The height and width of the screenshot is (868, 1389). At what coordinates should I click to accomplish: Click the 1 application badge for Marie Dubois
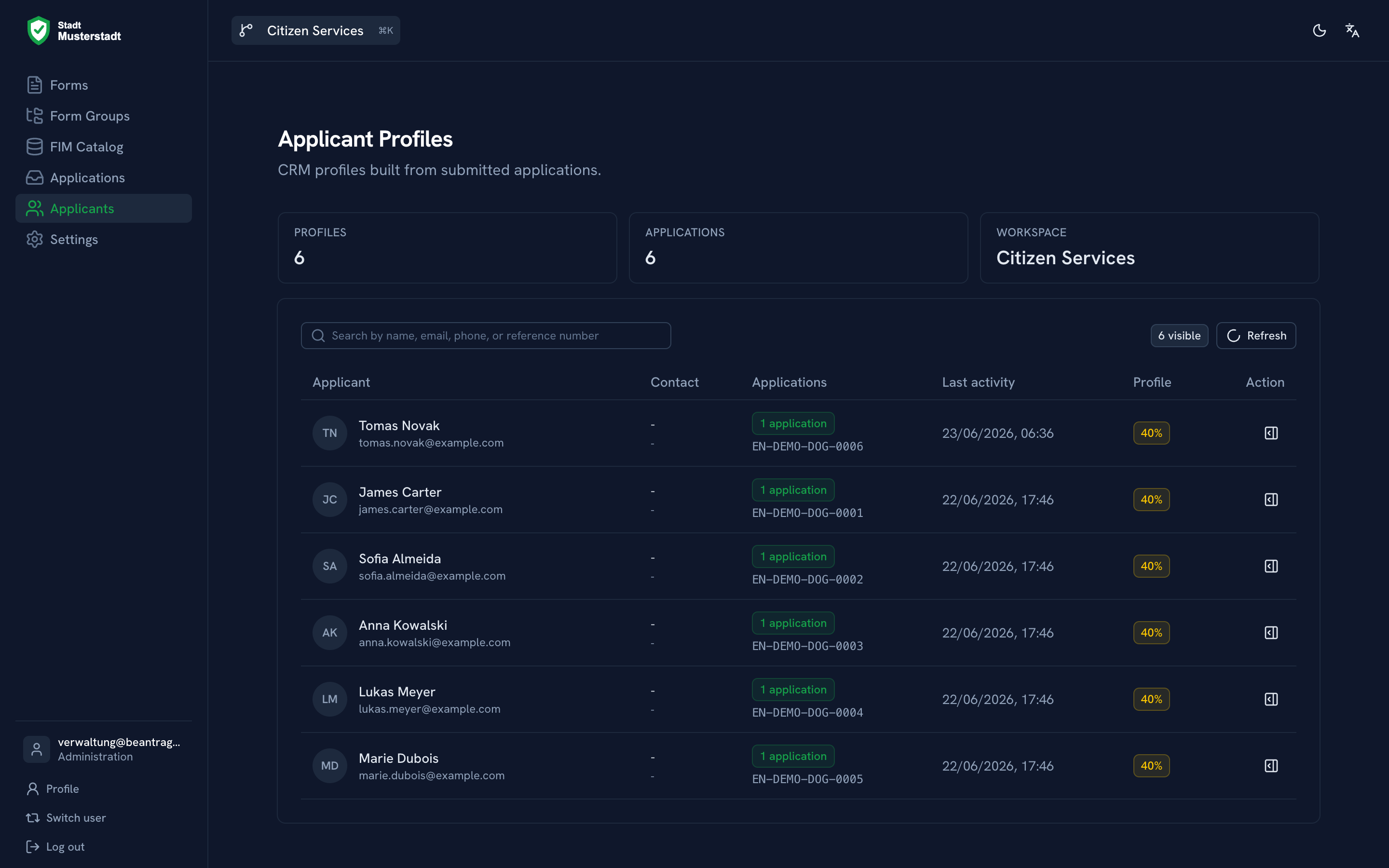[x=793, y=756]
